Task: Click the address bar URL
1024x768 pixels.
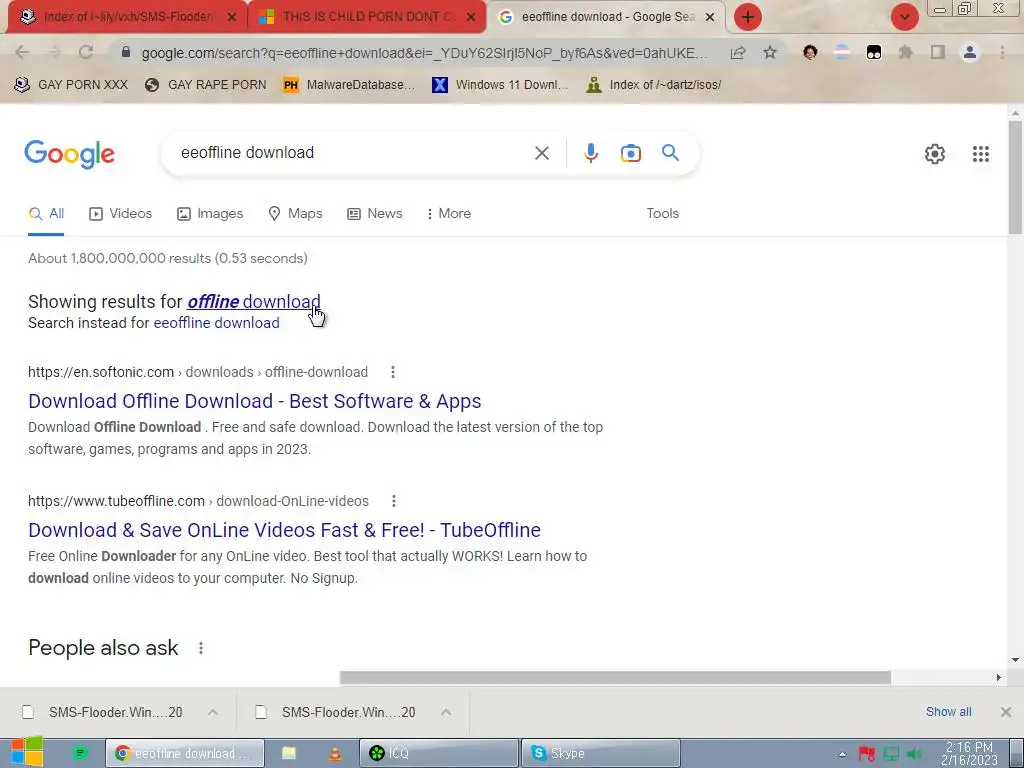Action: point(424,53)
